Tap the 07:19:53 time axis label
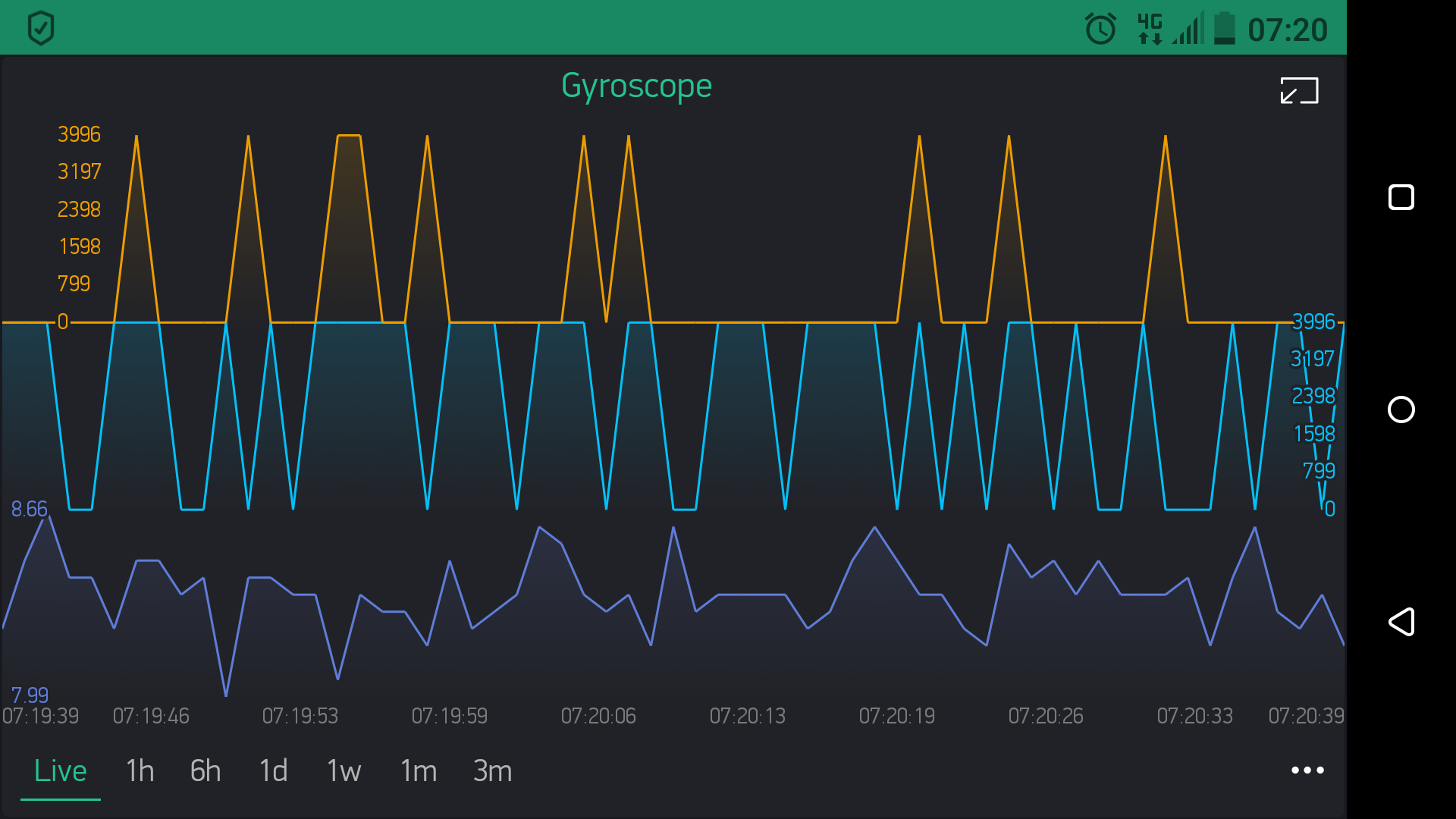Image resolution: width=1456 pixels, height=819 pixels. (x=300, y=716)
